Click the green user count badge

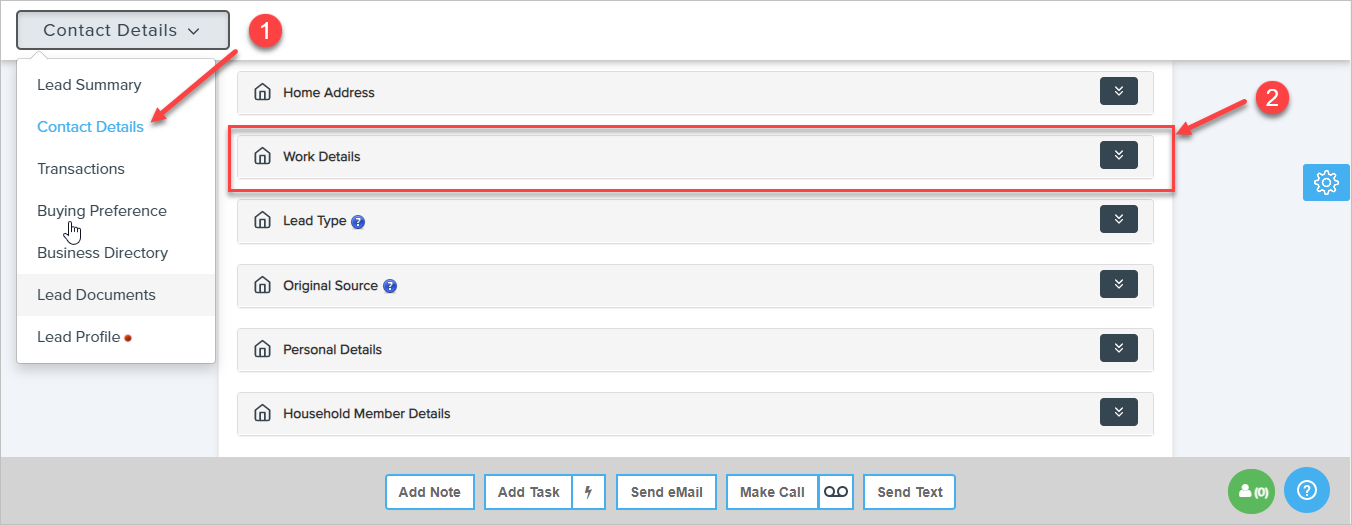point(1252,491)
